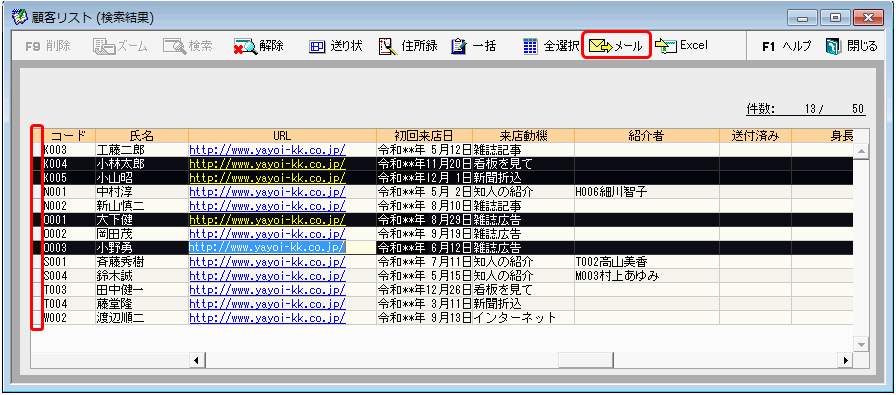Screen dimensions: 896x395
Task: Select the name cell 小野勇
Action: [142, 248]
